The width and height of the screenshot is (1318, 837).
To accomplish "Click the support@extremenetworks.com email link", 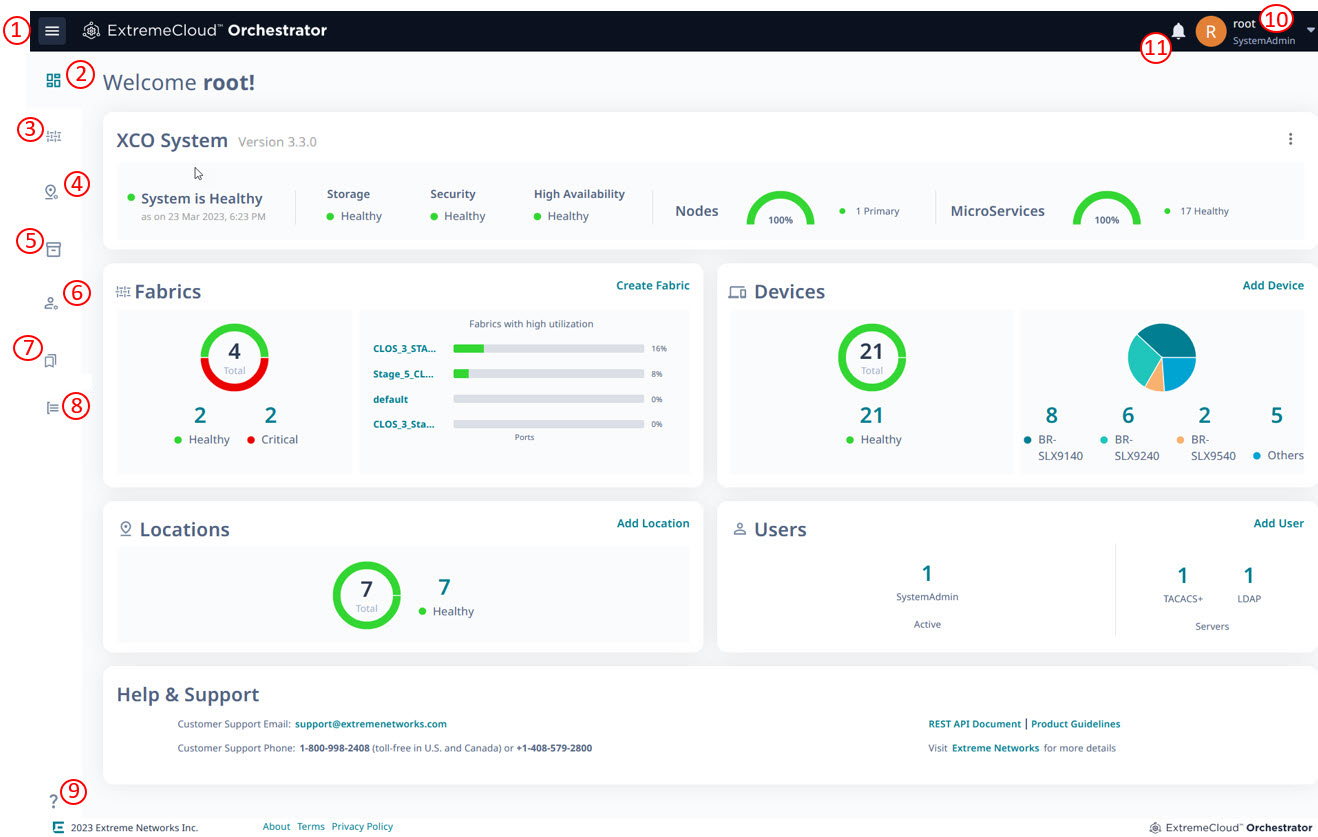I will 371,724.
